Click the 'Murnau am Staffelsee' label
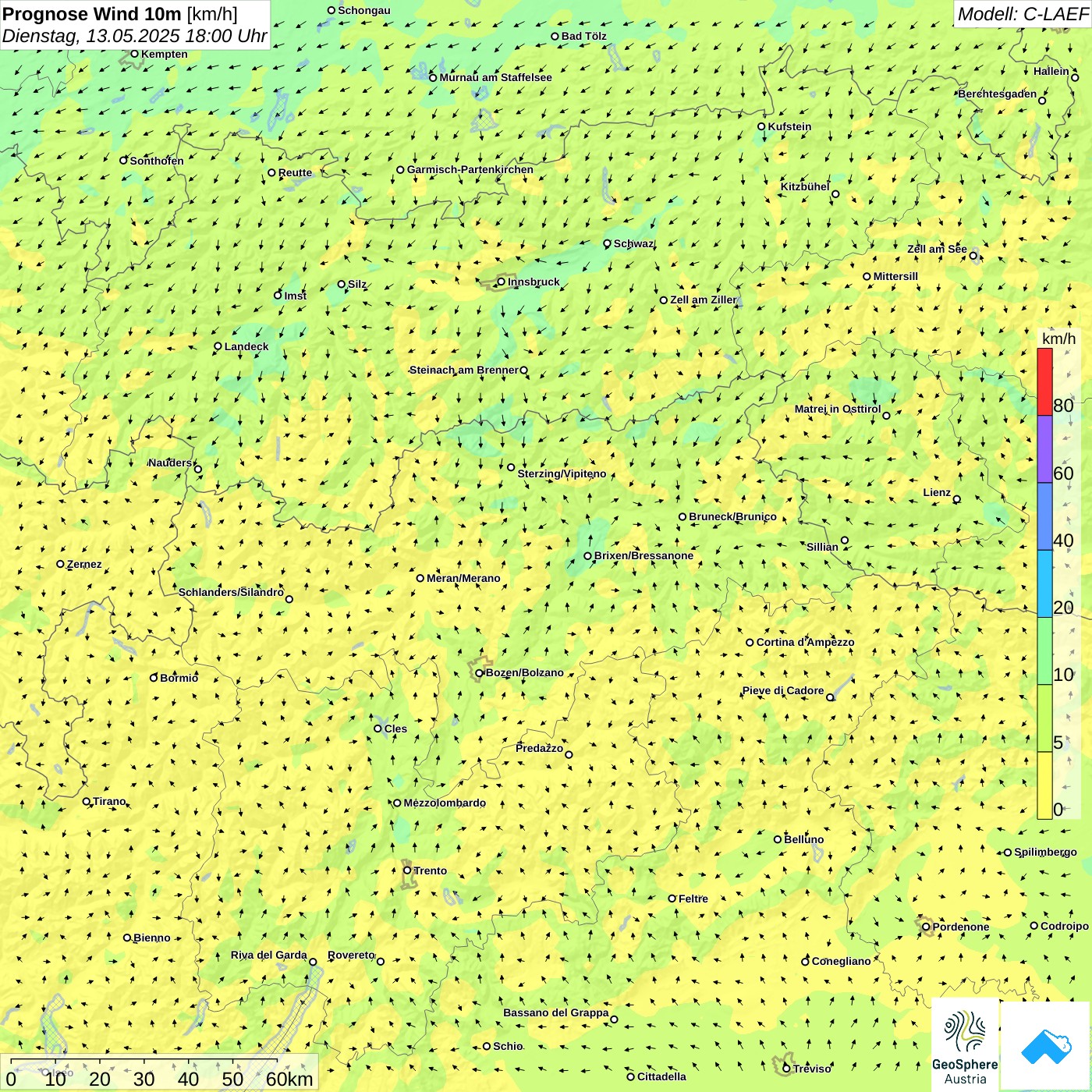This screenshot has width=1092, height=1092. [x=496, y=77]
